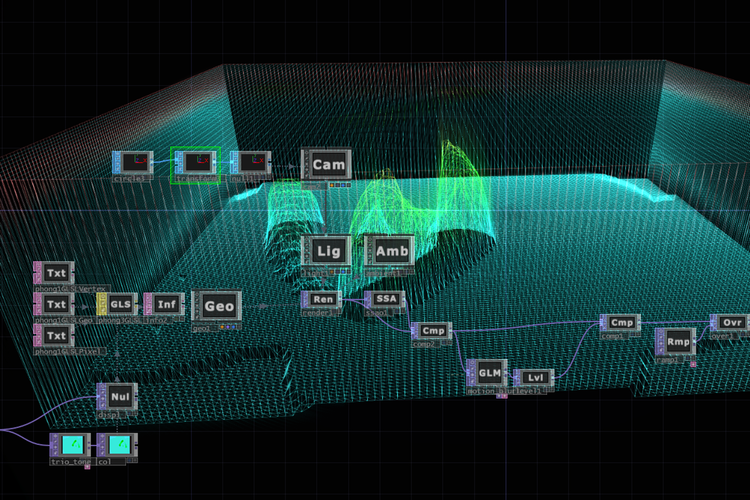Viewport: 750px width, 500px height.
Task: Select the phong1GLSLPixel Txt node
Action: pyautogui.click(x=57, y=334)
